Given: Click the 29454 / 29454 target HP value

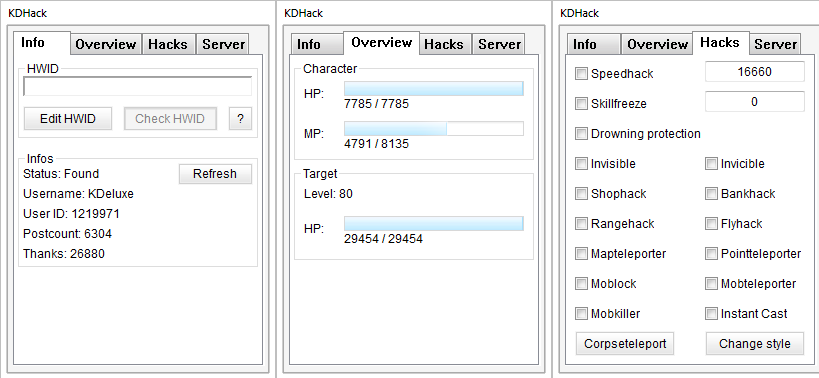Looking at the screenshot, I should [x=383, y=239].
